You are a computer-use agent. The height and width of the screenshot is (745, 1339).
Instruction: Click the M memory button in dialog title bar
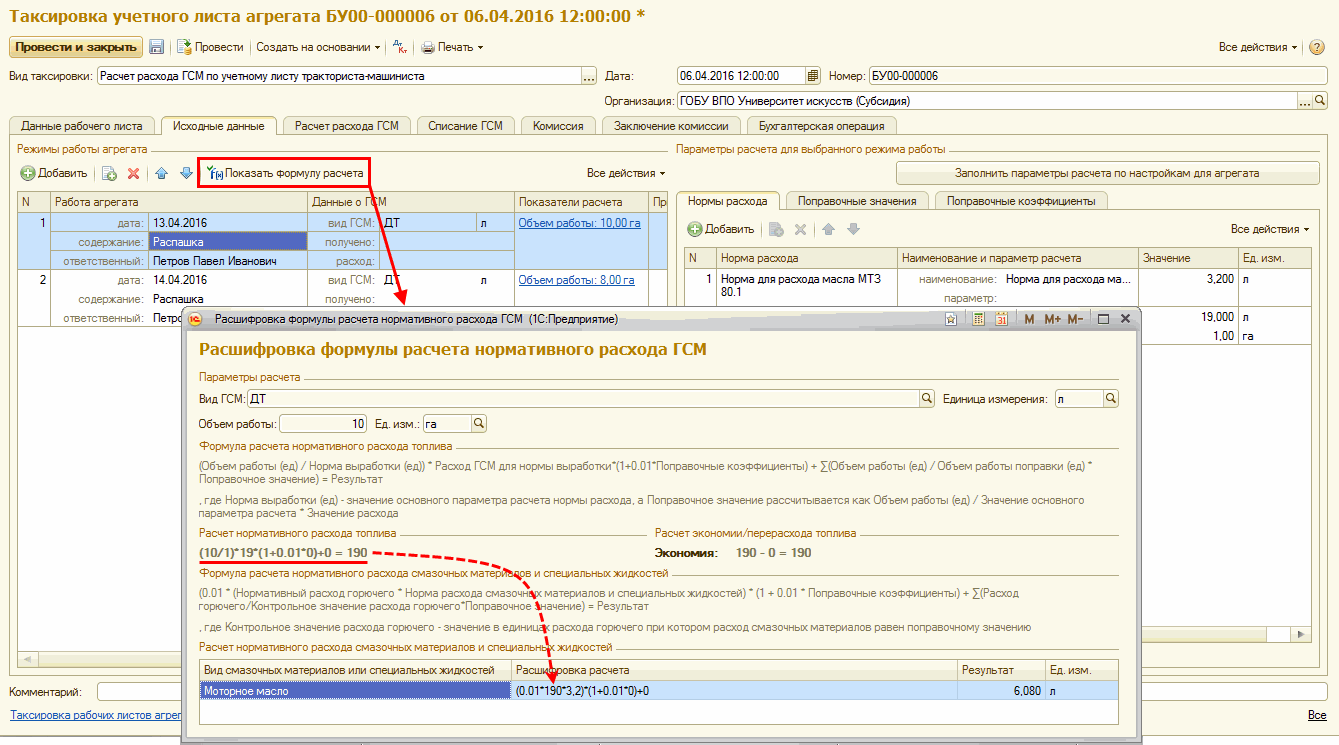1030,319
